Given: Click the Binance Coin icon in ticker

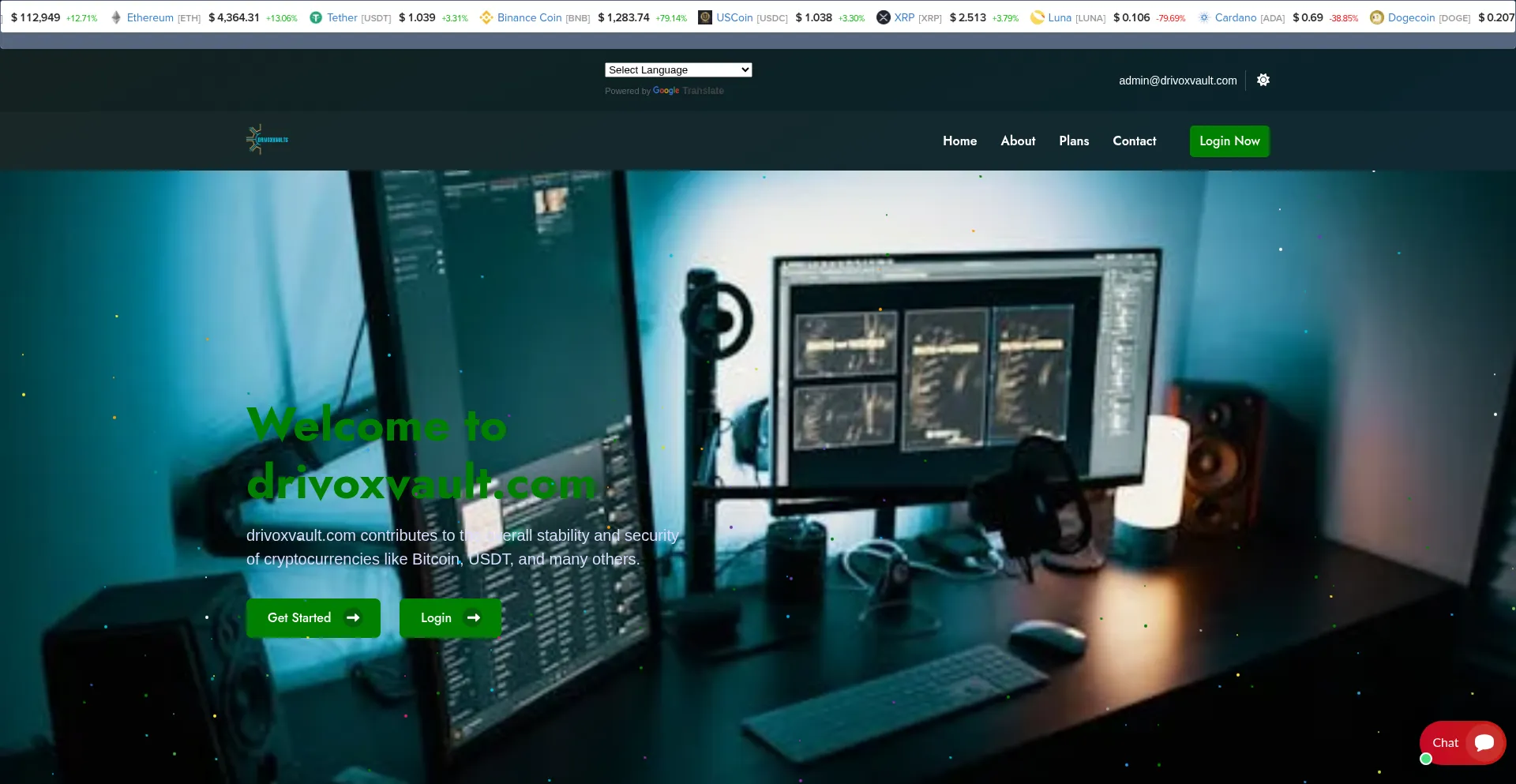Looking at the screenshot, I should point(486,17).
